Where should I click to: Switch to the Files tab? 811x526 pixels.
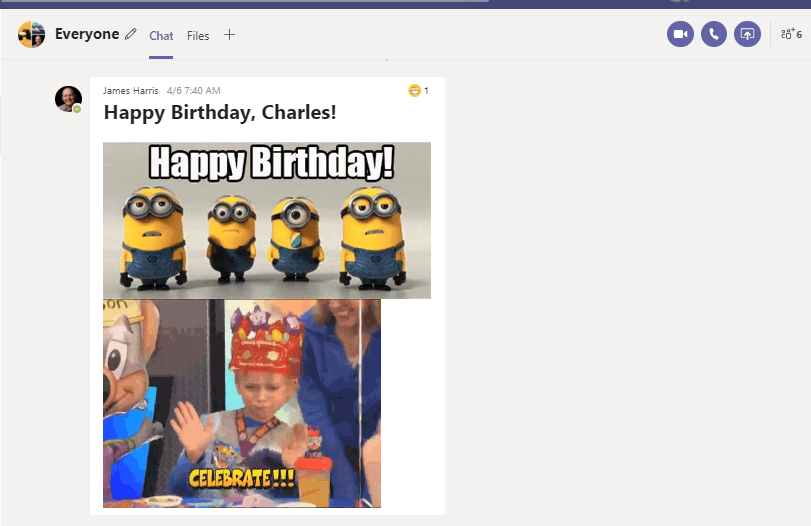(x=198, y=36)
